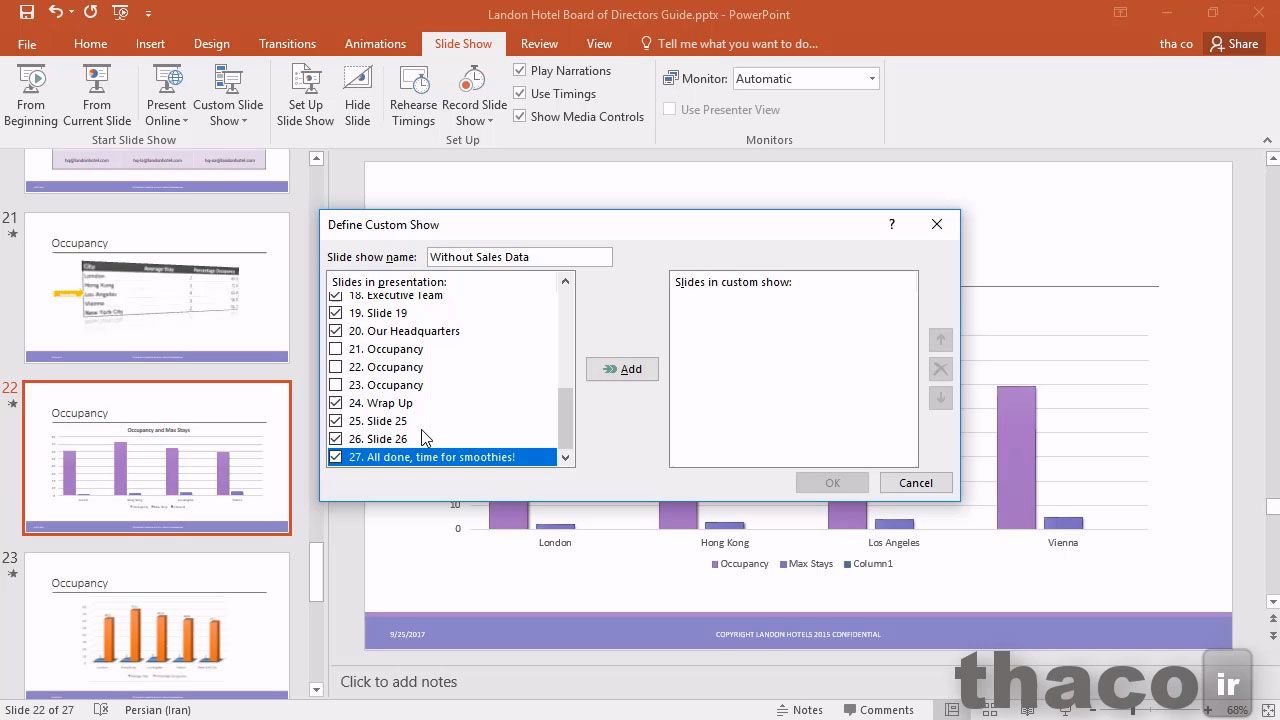Toggle Play Narrations checkbox
Screen dimensions: 1280x720
click(x=520, y=70)
